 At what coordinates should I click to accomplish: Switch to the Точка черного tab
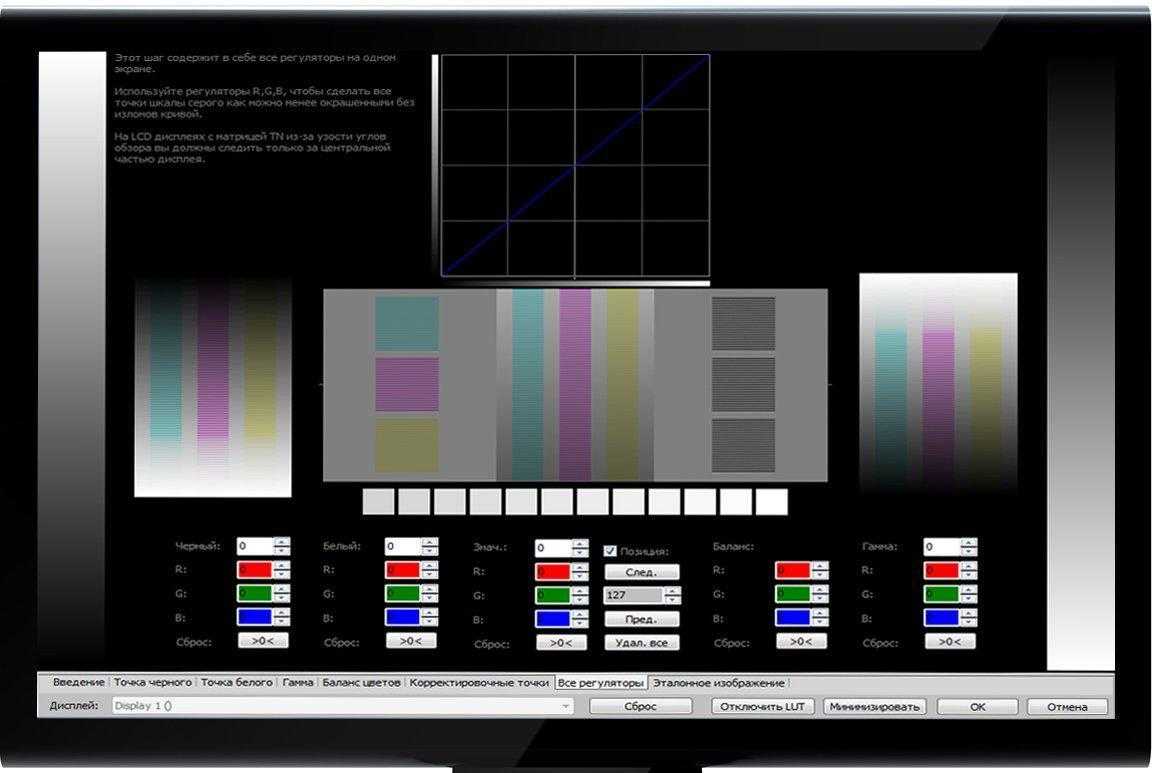click(x=152, y=682)
